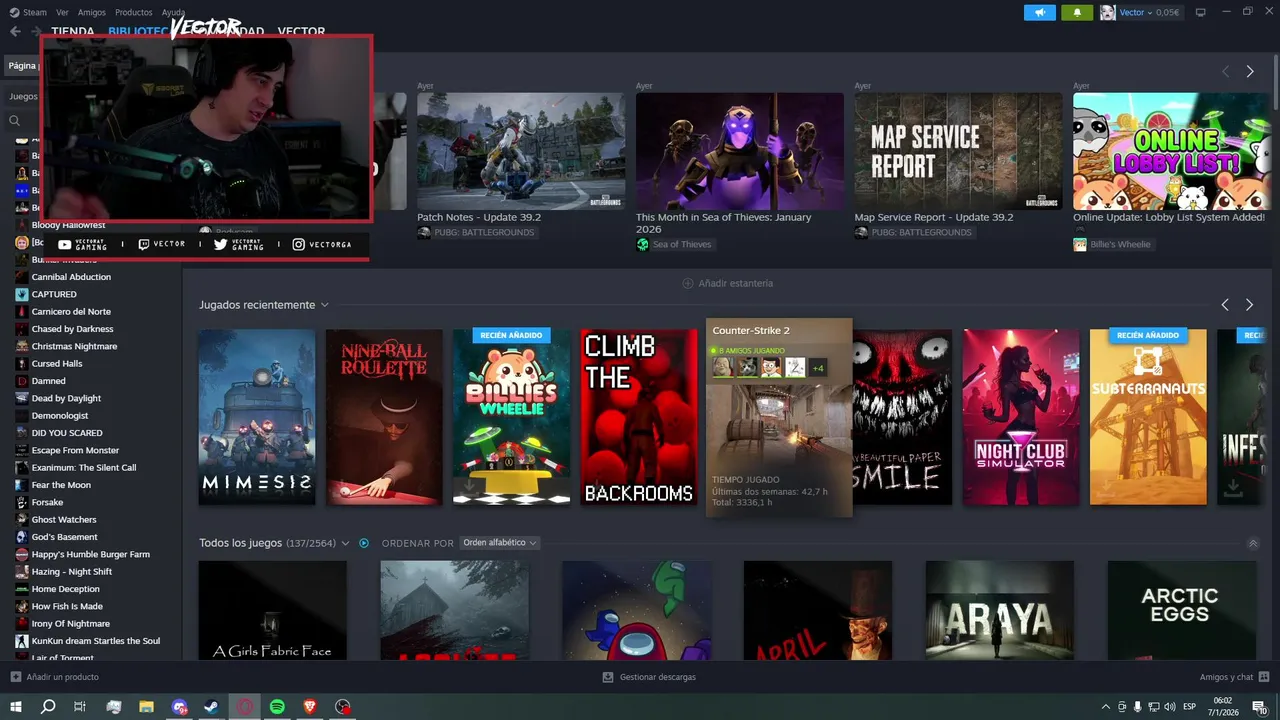Show hidden system tray icons chevron
The image size is (1280, 720).
click(1106, 707)
